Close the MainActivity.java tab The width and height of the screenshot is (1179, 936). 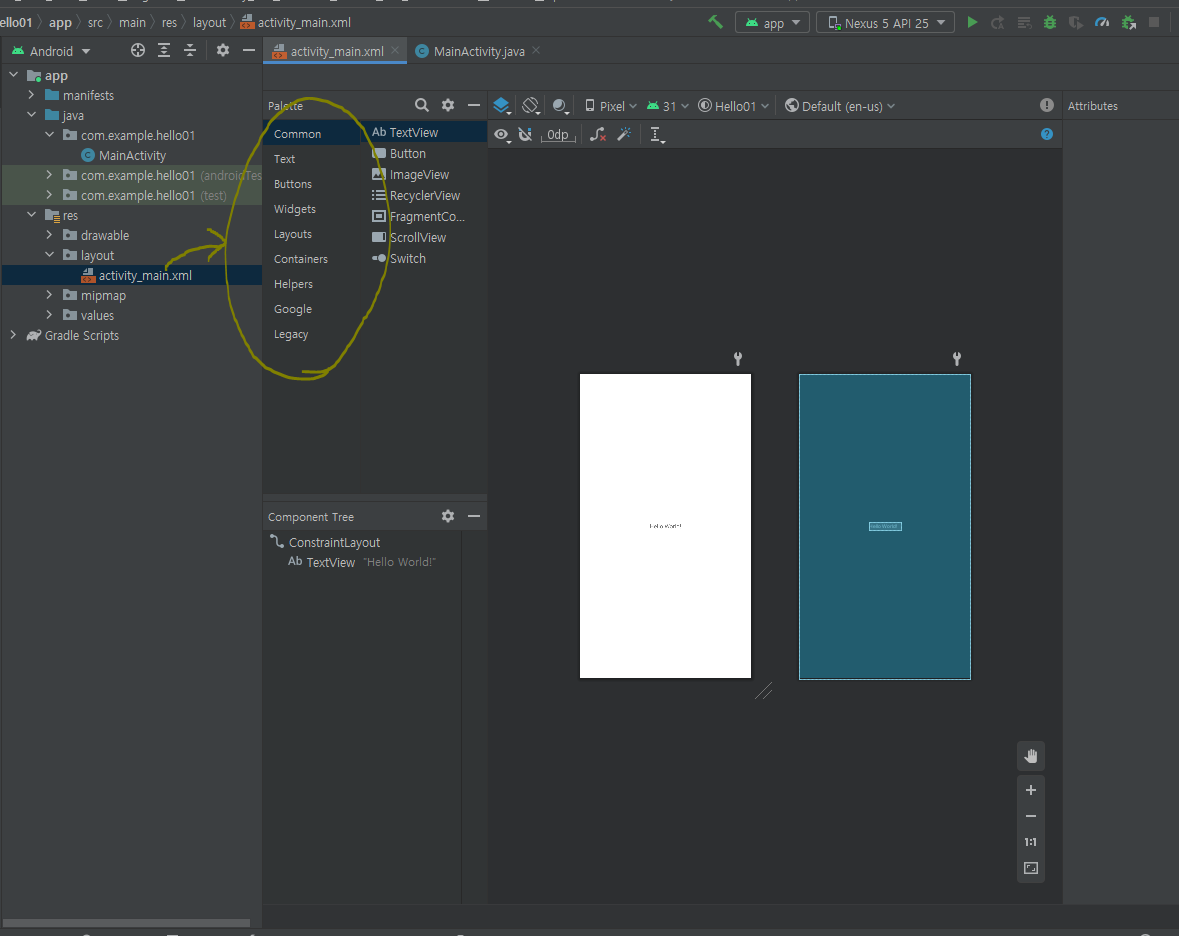(x=536, y=50)
